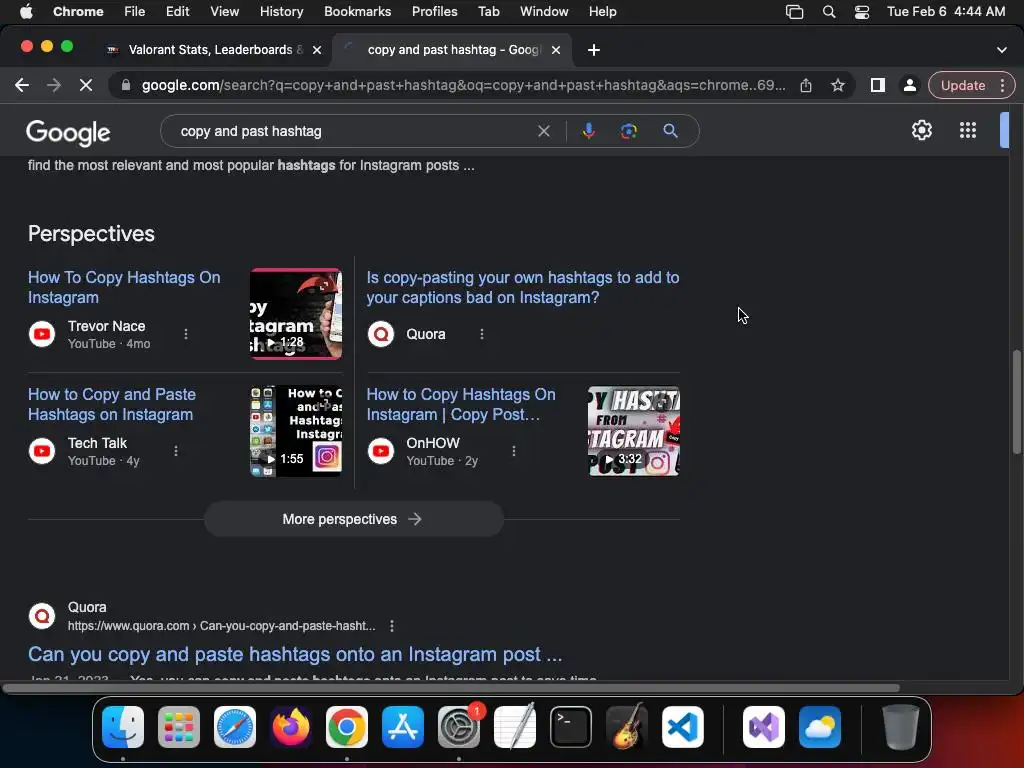Launch Safari from the dock
This screenshot has width=1024, height=768.
click(x=234, y=727)
